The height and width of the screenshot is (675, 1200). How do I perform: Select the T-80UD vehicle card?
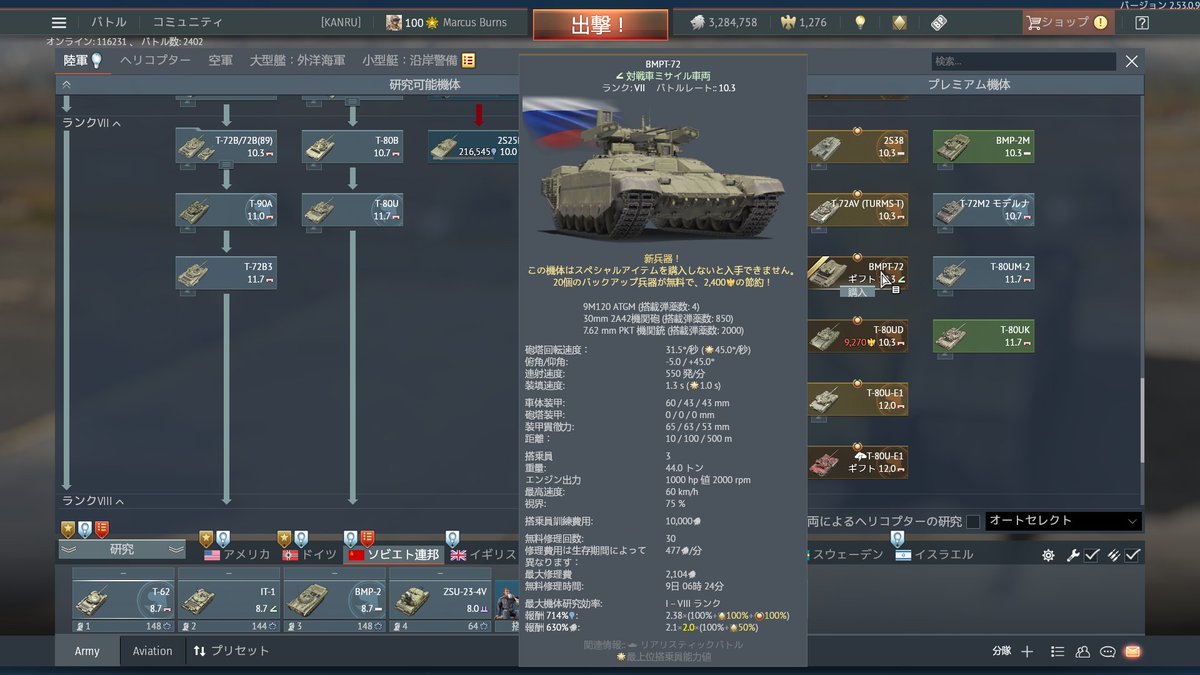858,335
